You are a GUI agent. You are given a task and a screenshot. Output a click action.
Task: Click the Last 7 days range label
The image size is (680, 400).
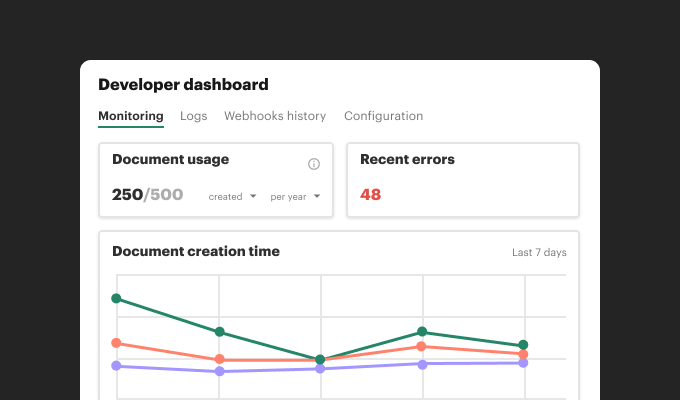click(x=539, y=252)
